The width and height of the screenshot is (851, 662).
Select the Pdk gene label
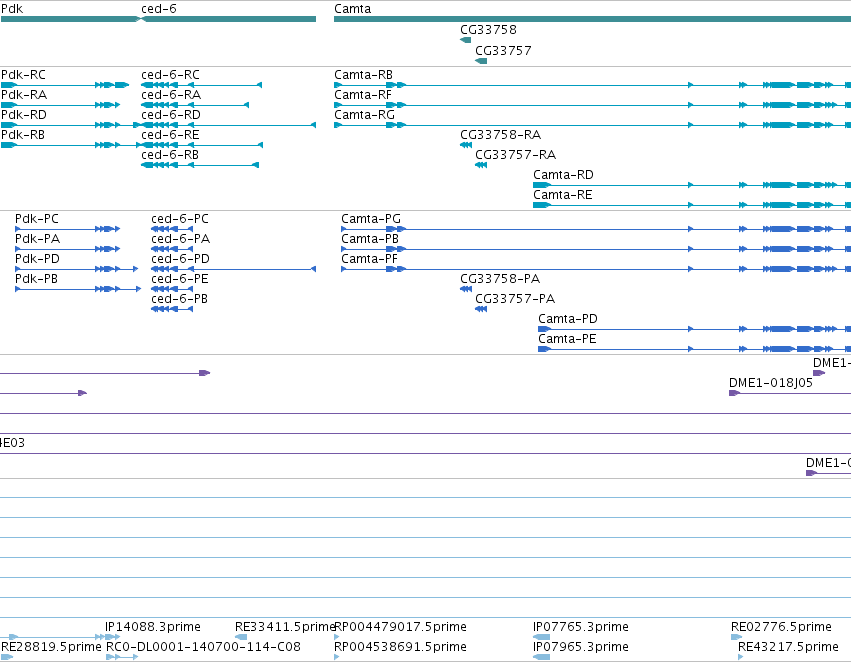tap(12, 9)
